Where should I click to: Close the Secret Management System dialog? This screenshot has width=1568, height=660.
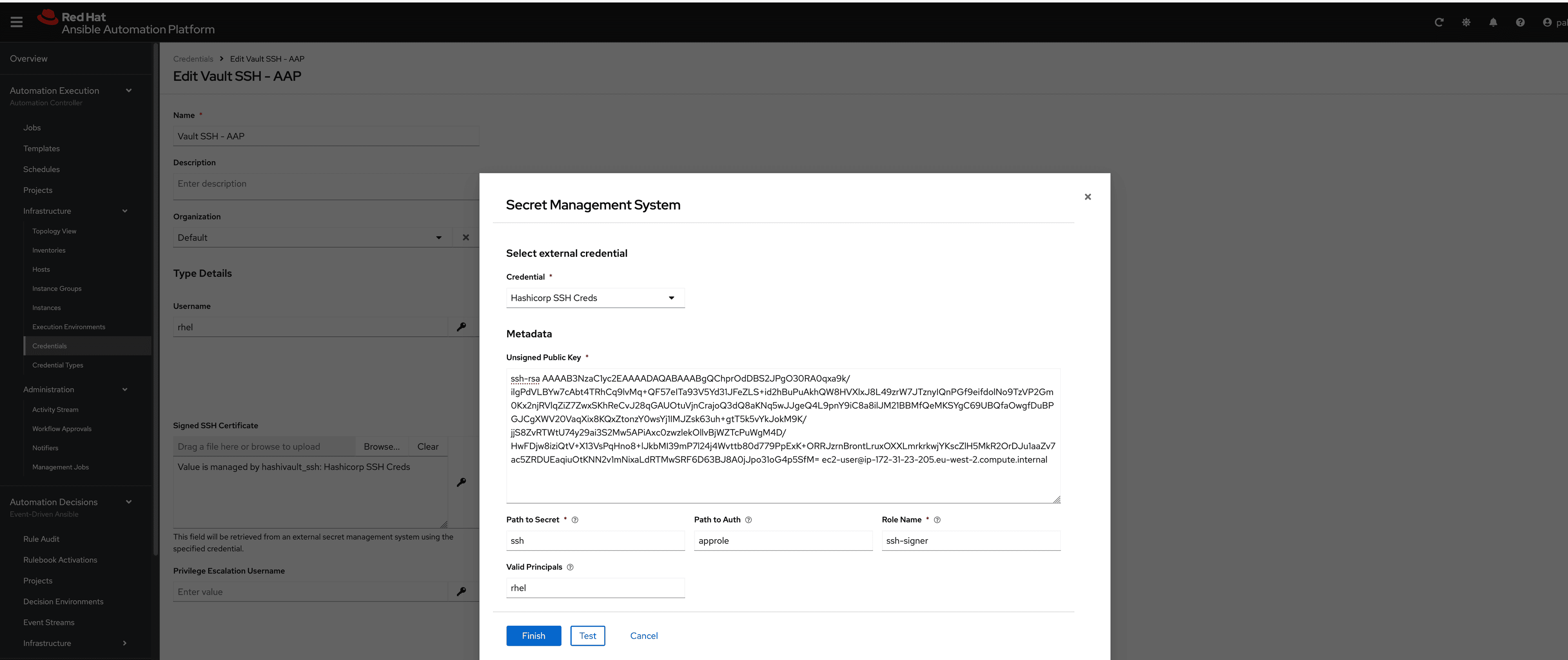pyautogui.click(x=1088, y=196)
